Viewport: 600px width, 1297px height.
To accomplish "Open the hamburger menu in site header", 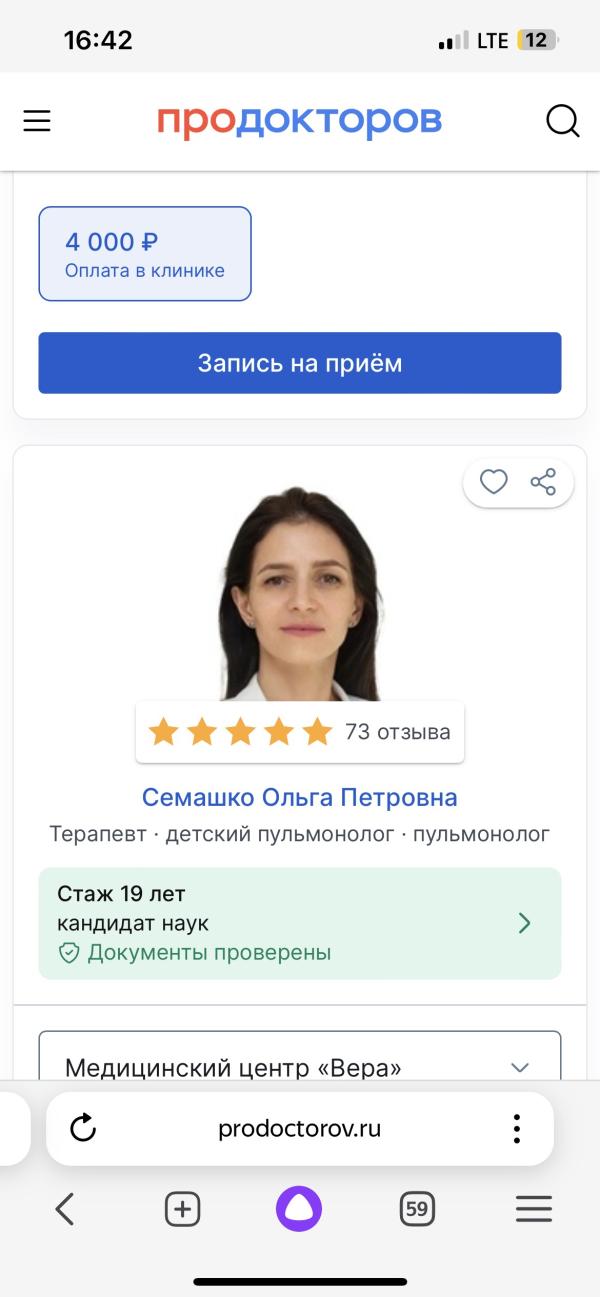I will tap(37, 121).
